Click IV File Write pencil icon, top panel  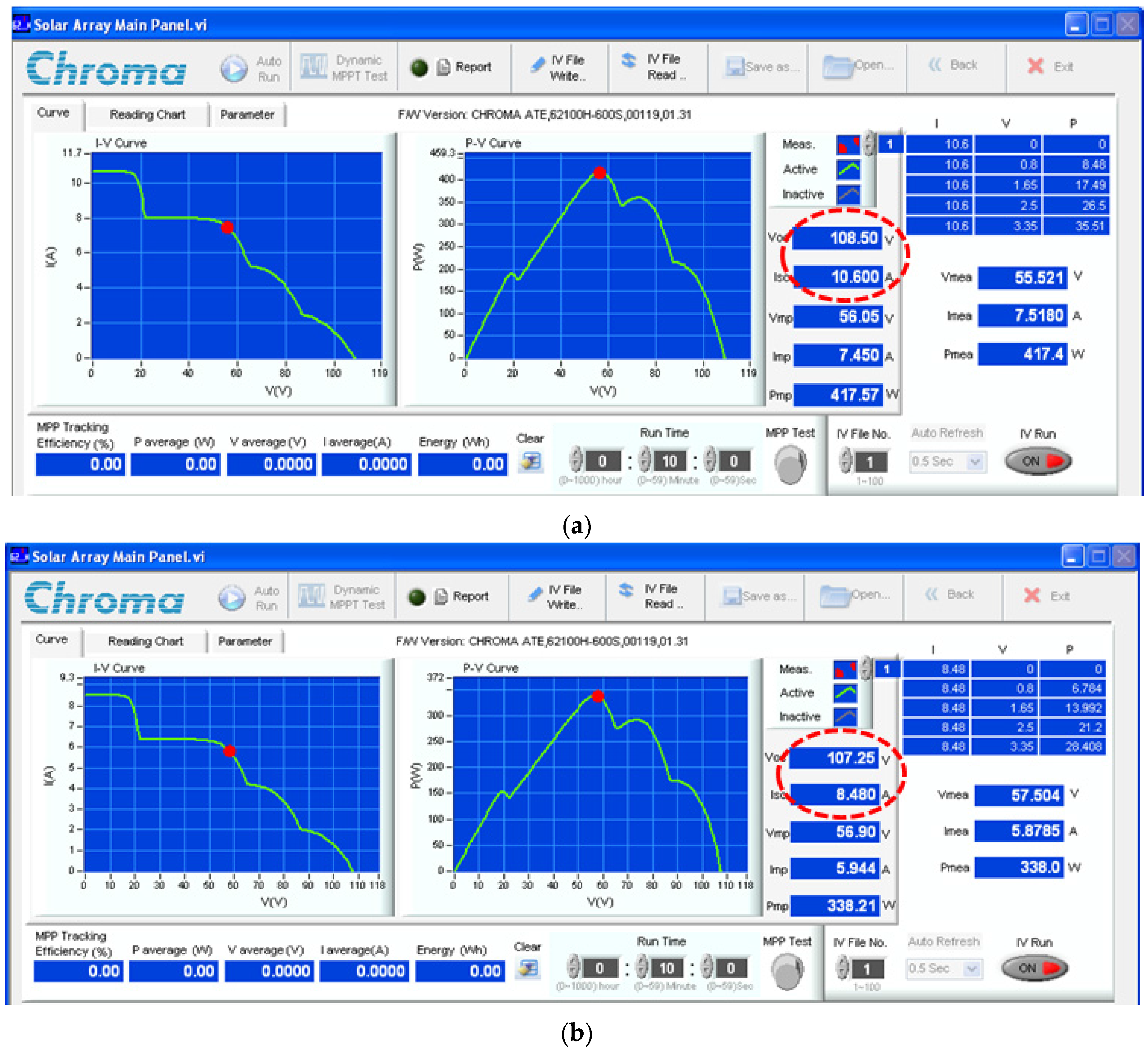point(537,65)
